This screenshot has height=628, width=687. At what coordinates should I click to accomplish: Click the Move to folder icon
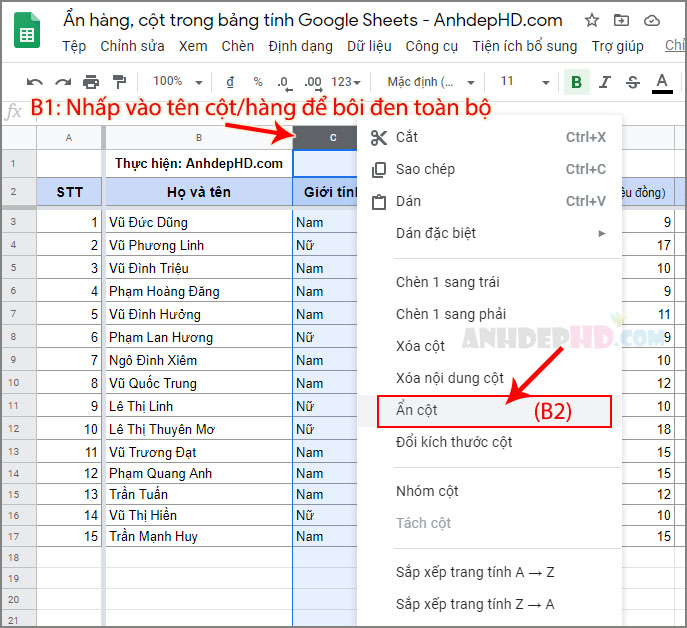621,21
